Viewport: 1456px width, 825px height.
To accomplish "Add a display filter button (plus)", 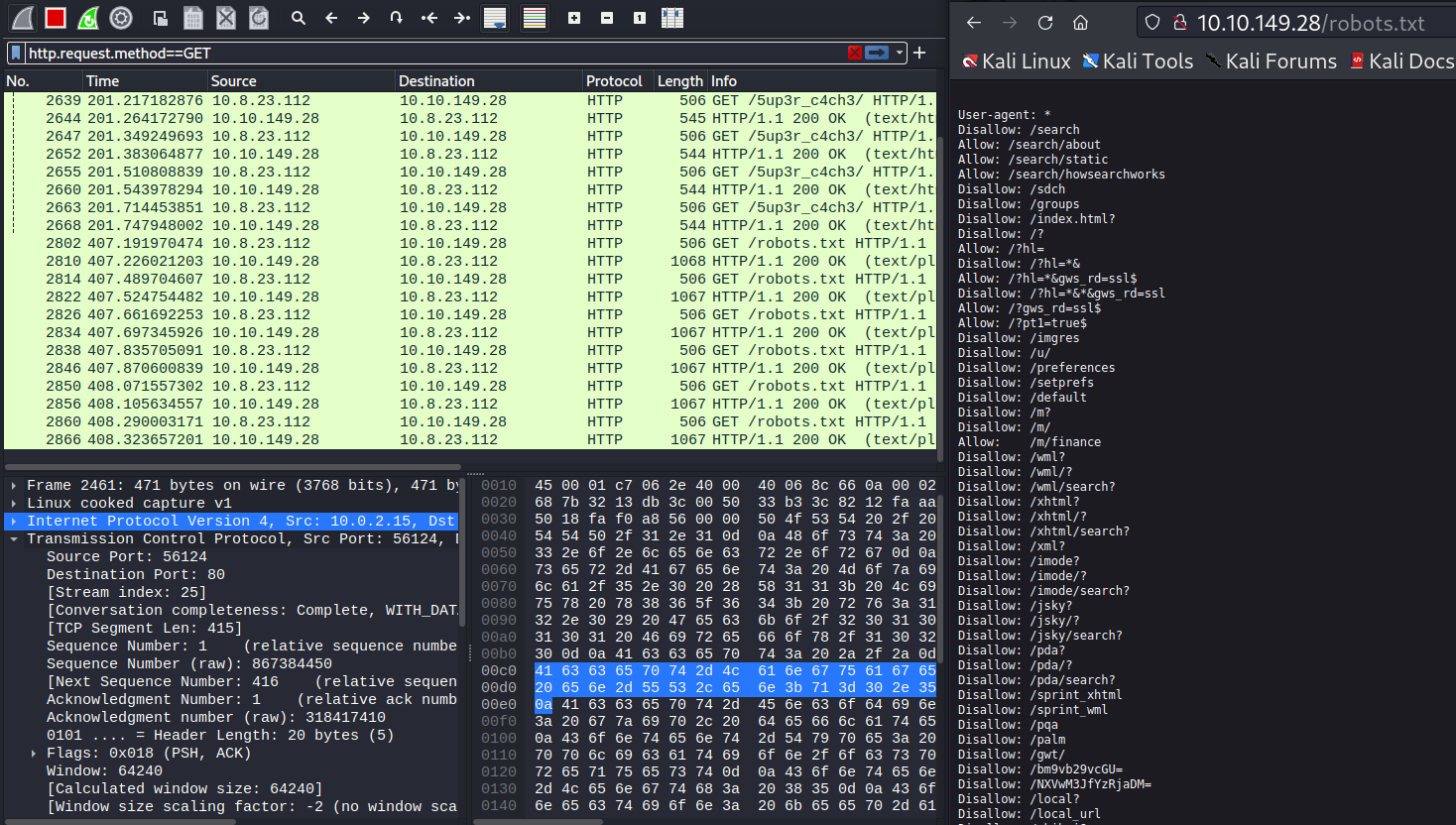I will pos(919,53).
